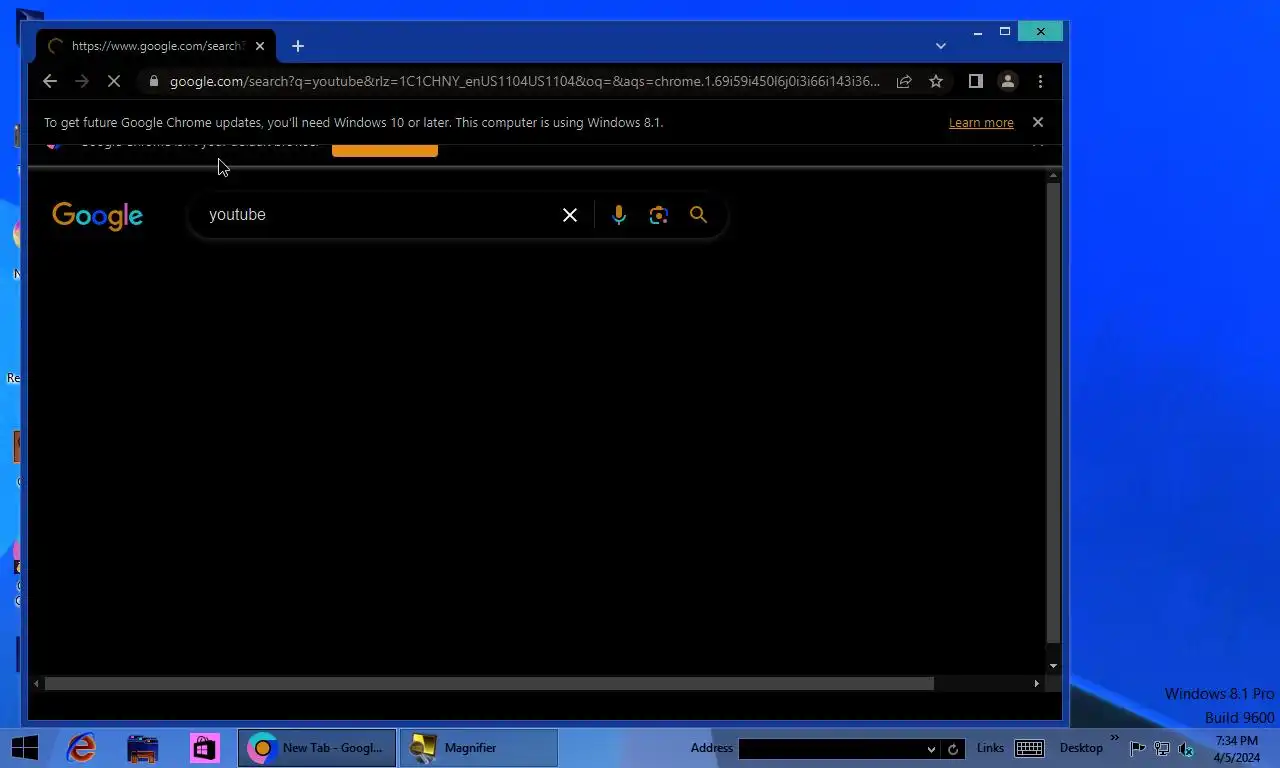Open File Explorer from taskbar
The height and width of the screenshot is (768, 1280).
(143, 748)
